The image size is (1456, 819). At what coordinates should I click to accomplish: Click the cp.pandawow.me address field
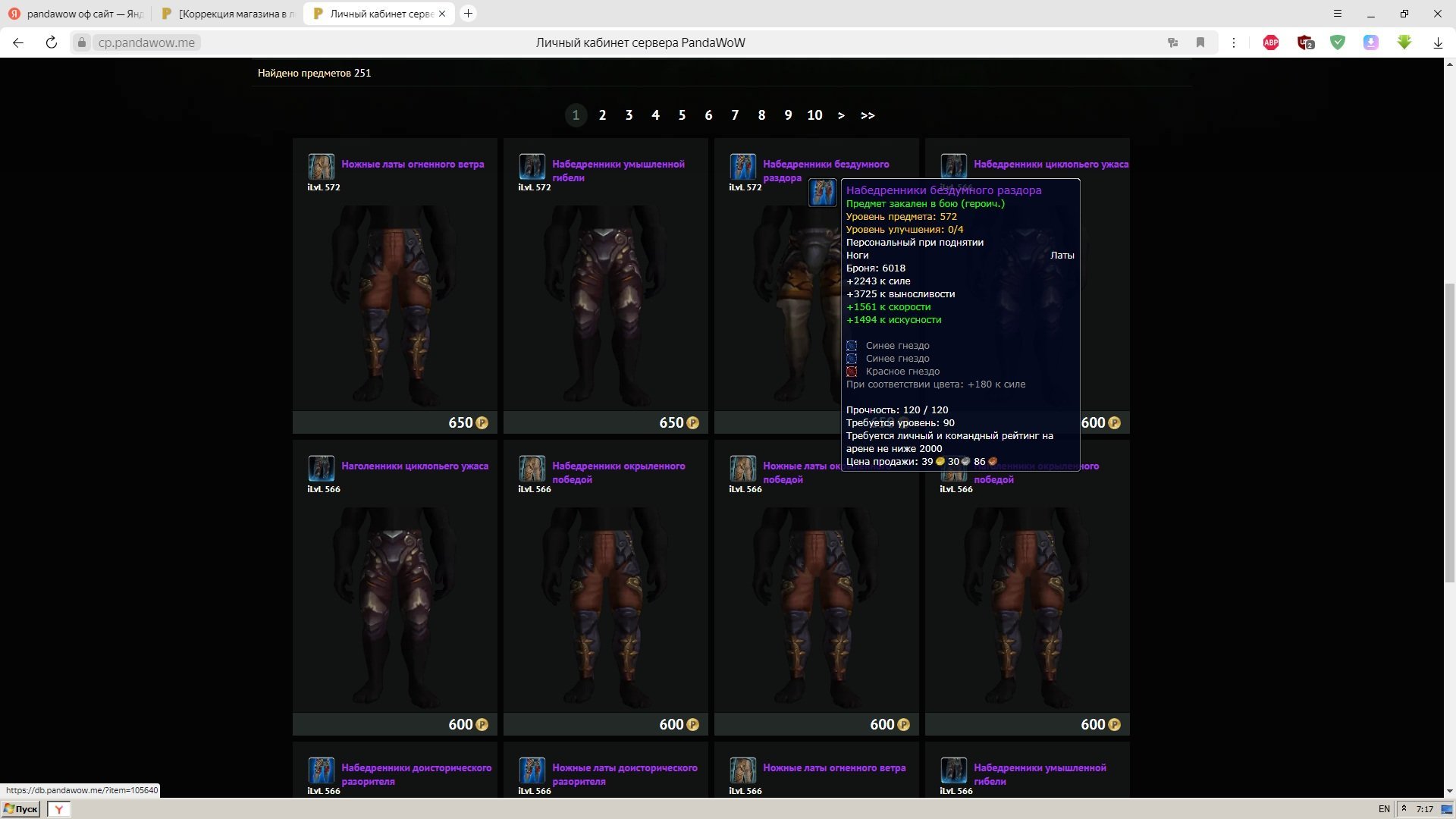(x=147, y=43)
